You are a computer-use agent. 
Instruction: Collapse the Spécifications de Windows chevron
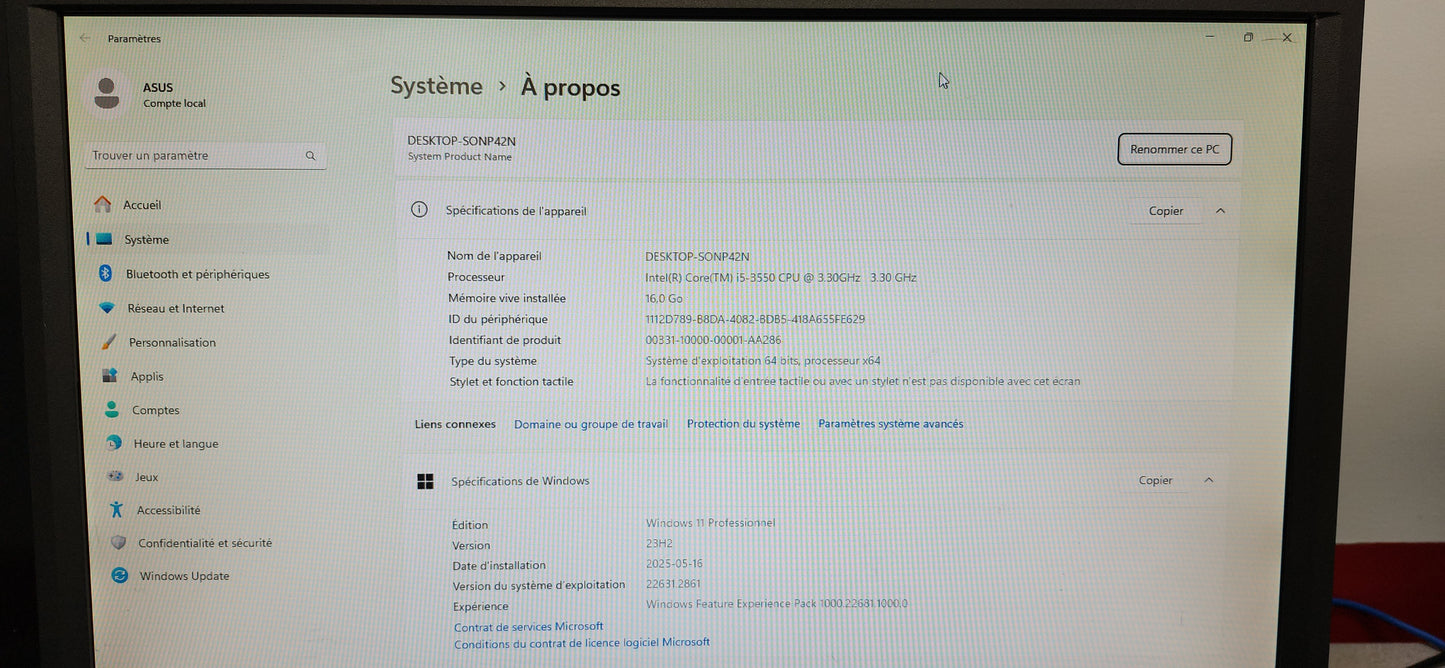coord(1208,481)
